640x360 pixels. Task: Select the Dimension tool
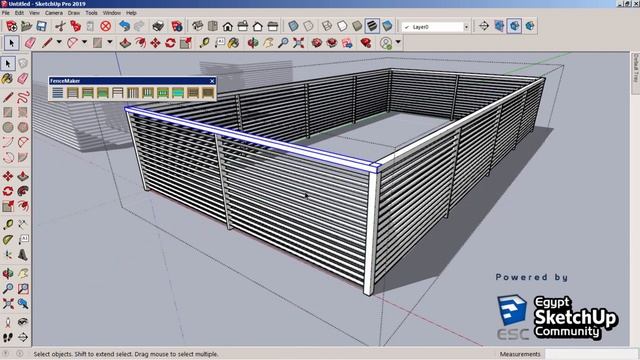pos(23,224)
